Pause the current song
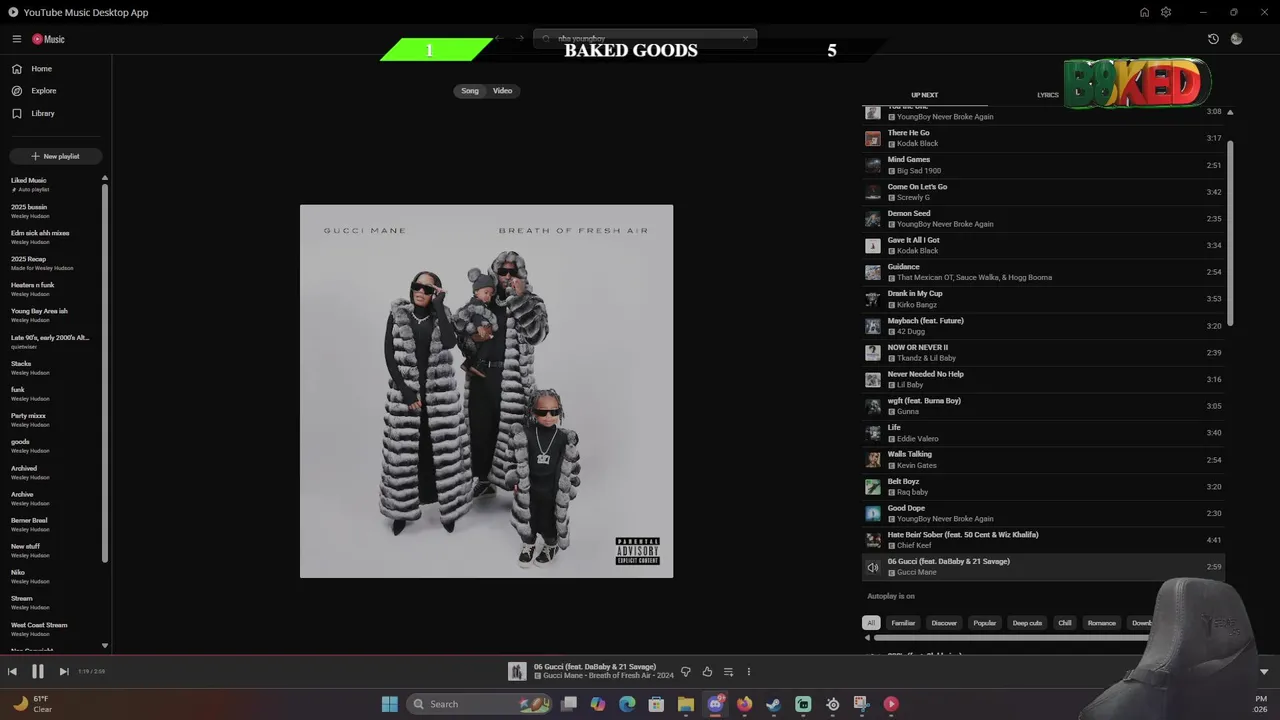 pos(38,672)
